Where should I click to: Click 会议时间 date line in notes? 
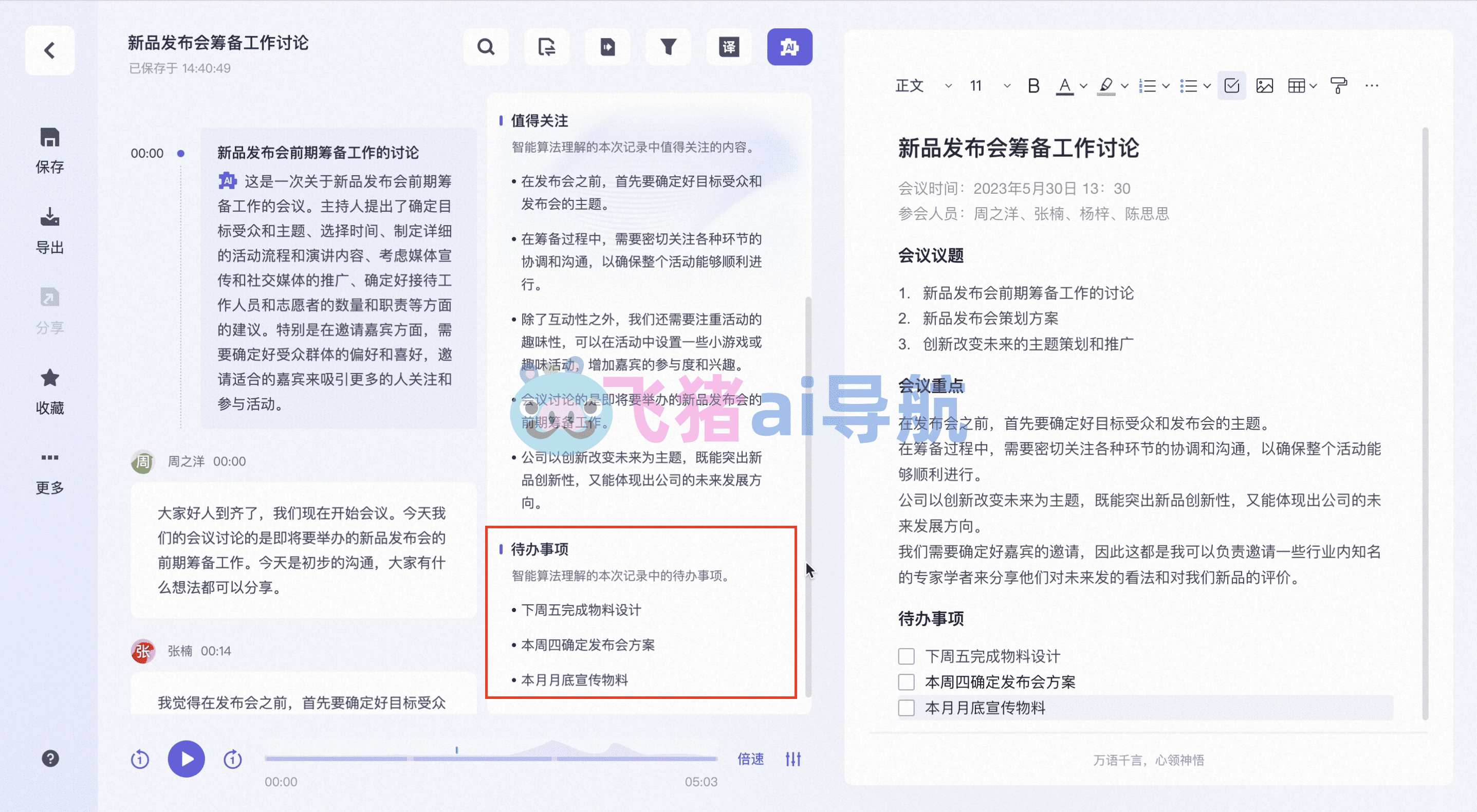point(1014,189)
